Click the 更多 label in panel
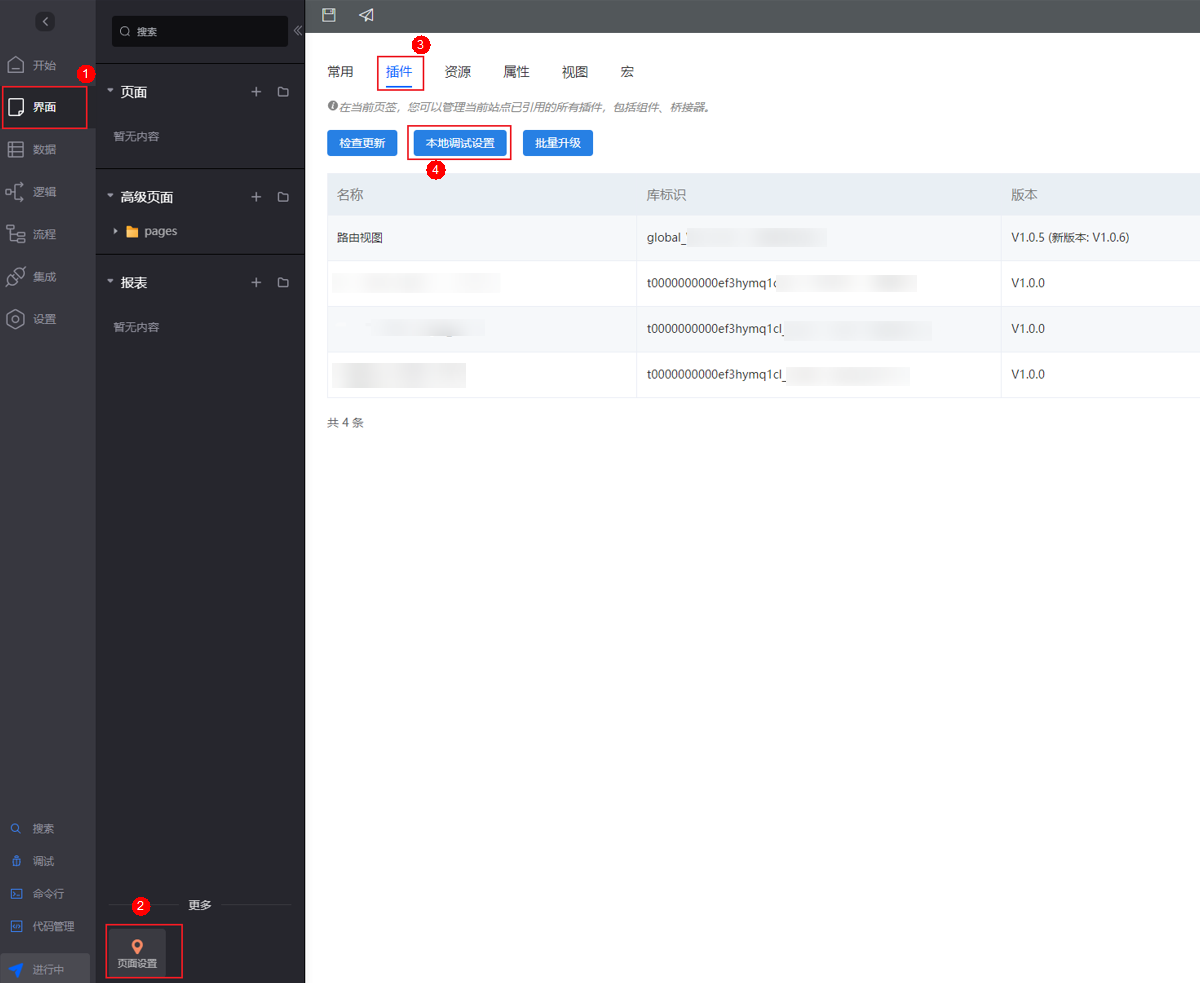1200x983 pixels. pyautogui.click(x=200, y=905)
